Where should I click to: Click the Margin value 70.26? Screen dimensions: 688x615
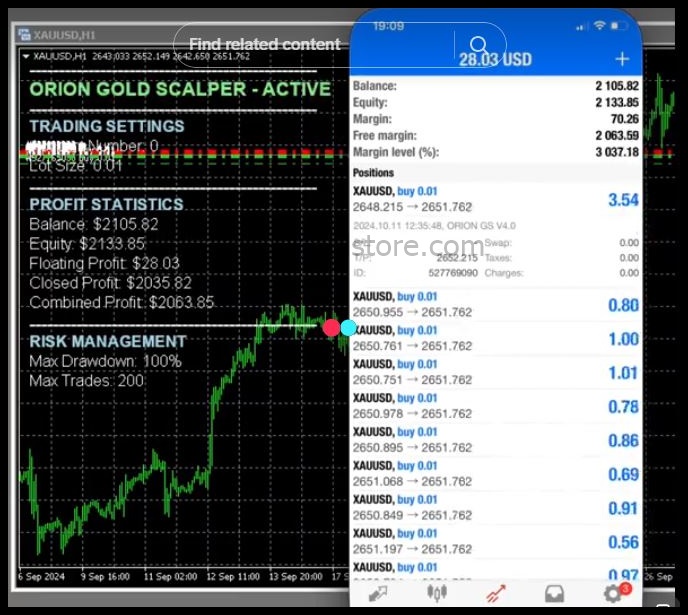625,119
